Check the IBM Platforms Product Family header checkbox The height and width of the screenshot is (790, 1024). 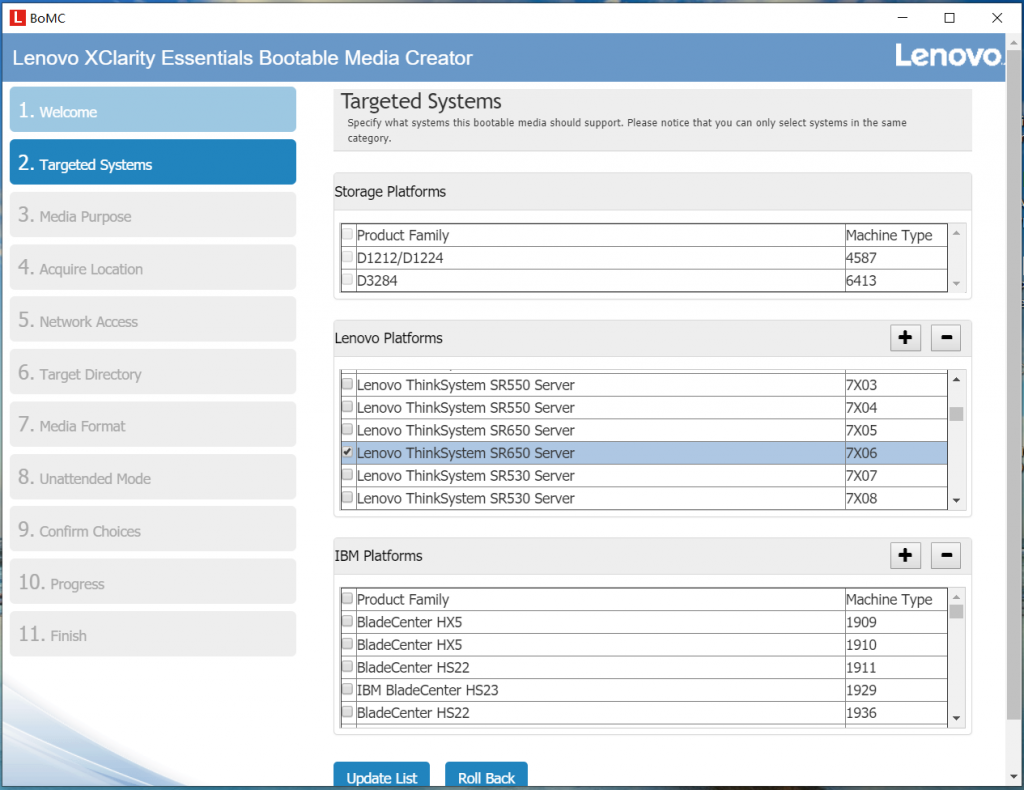coord(347,598)
